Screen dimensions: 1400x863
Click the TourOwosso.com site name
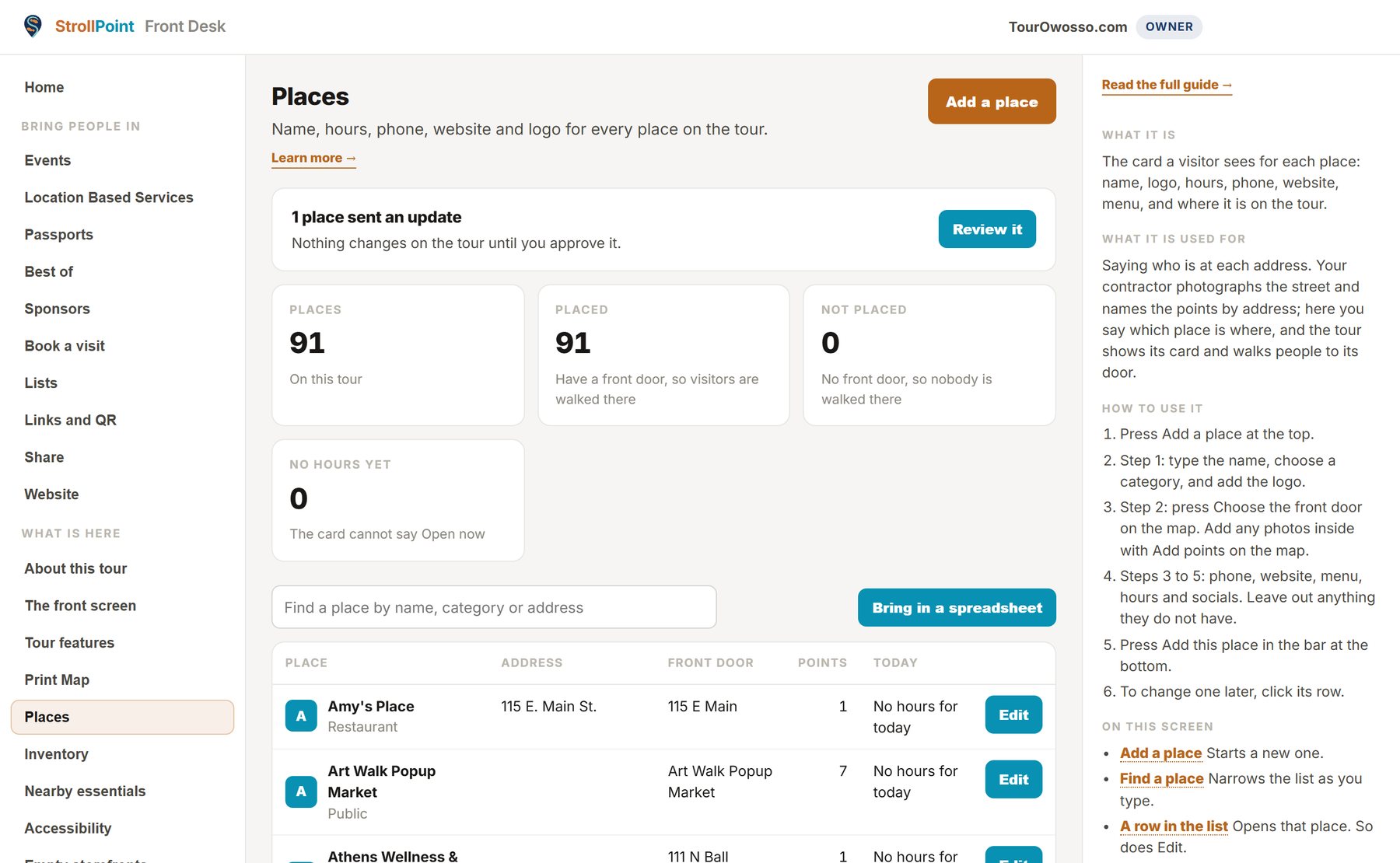[1068, 27]
